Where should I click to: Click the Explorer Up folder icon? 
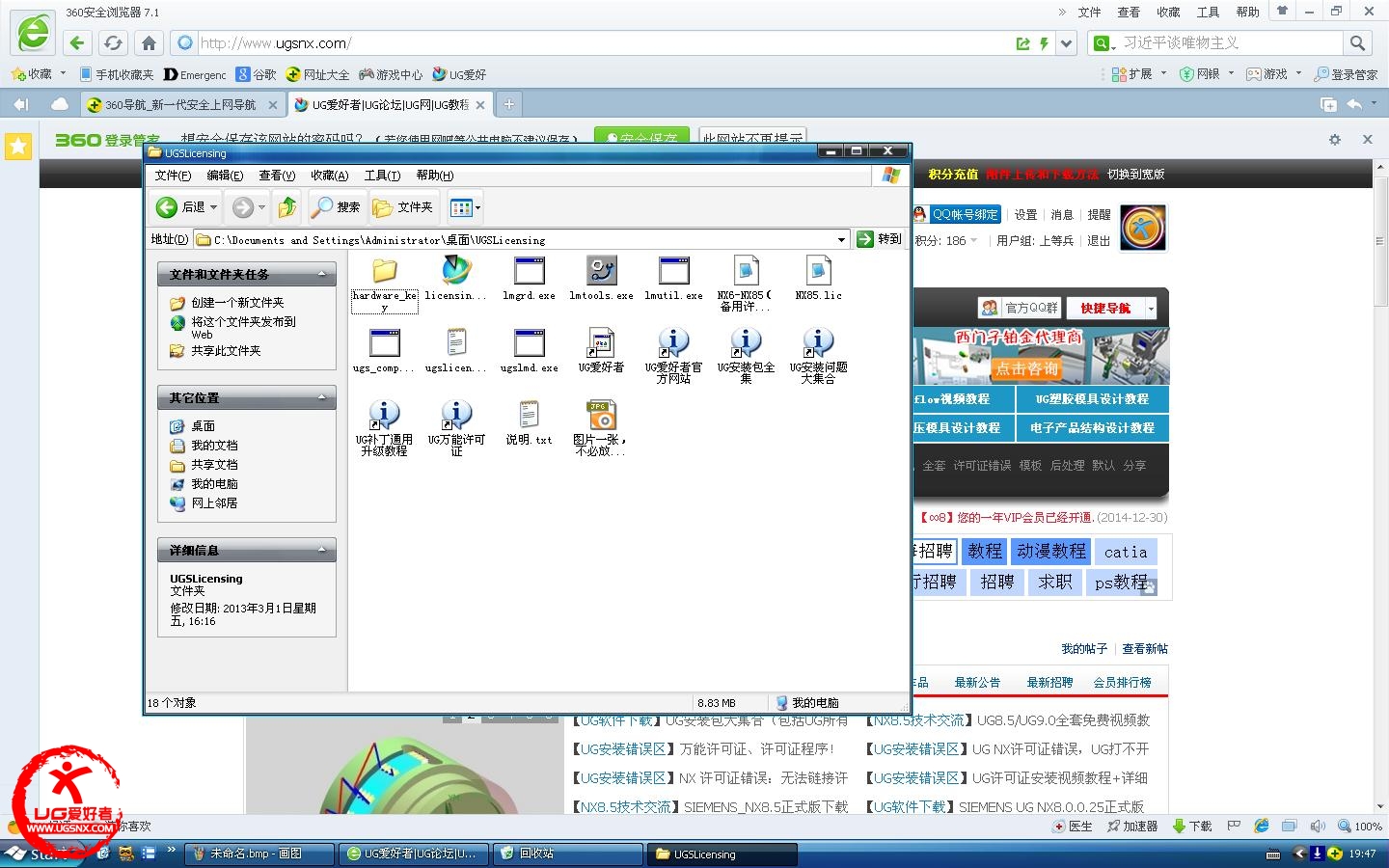point(286,206)
